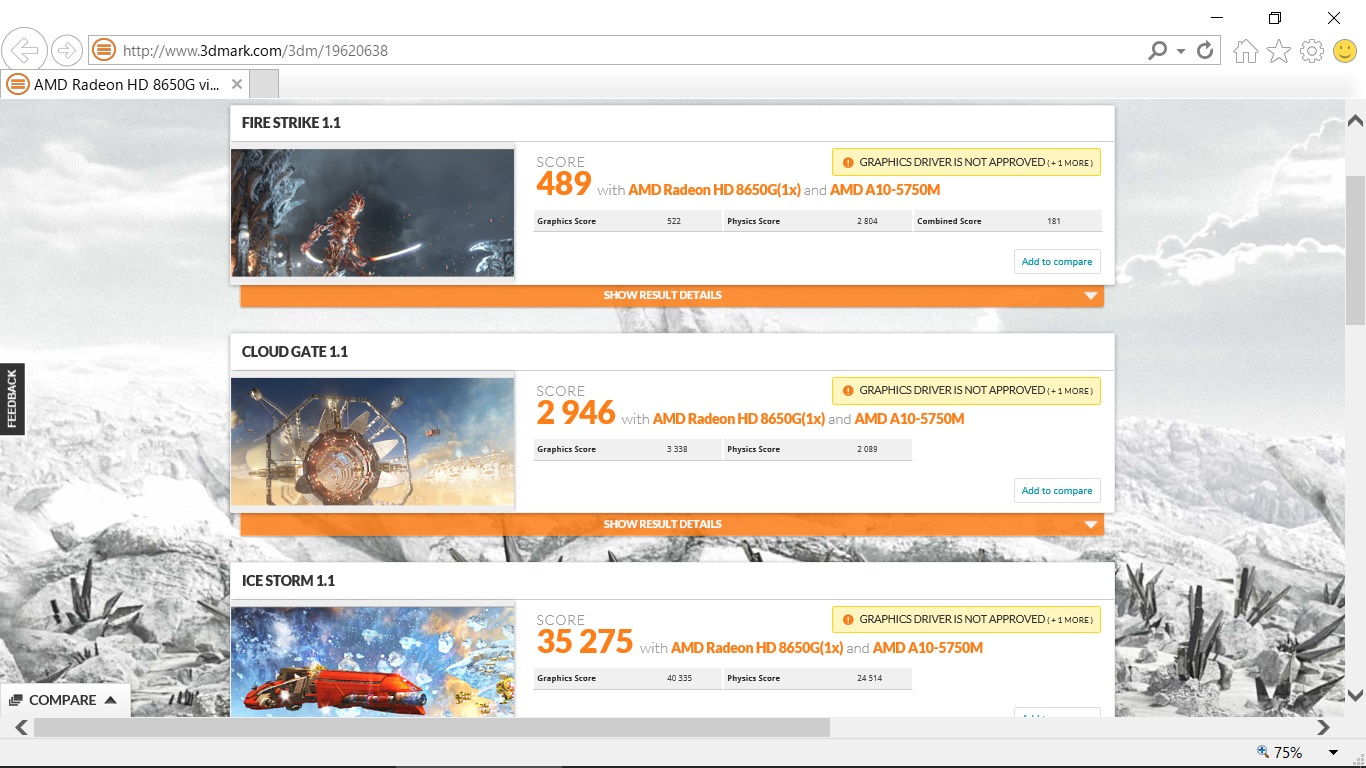Screen dimensions: 1366x768
Task: Click the search magnifier icon in address bar
Action: click(1158, 50)
